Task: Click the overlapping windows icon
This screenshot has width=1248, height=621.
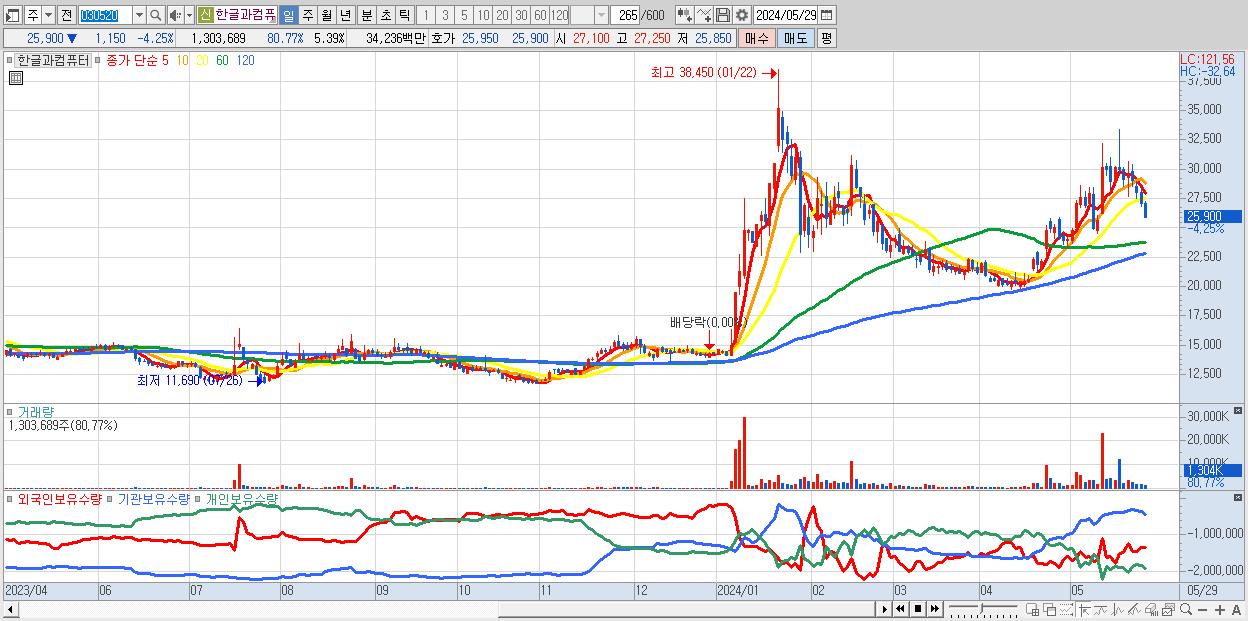Action: point(1050,609)
